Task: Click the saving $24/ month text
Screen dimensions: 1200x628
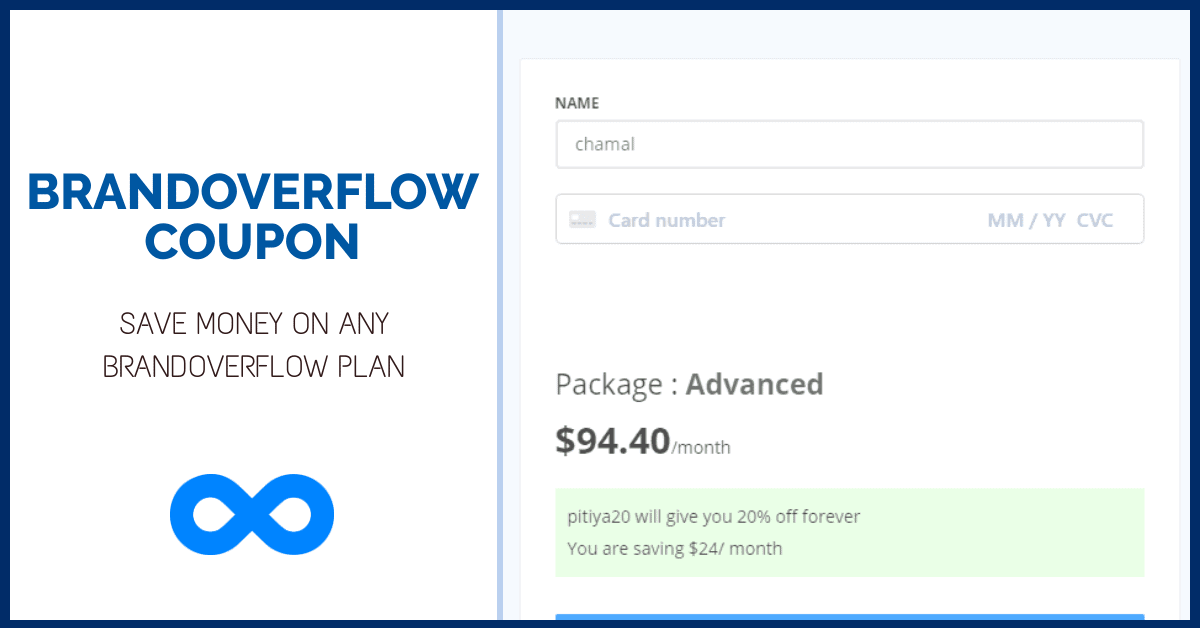Action: point(673,548)
